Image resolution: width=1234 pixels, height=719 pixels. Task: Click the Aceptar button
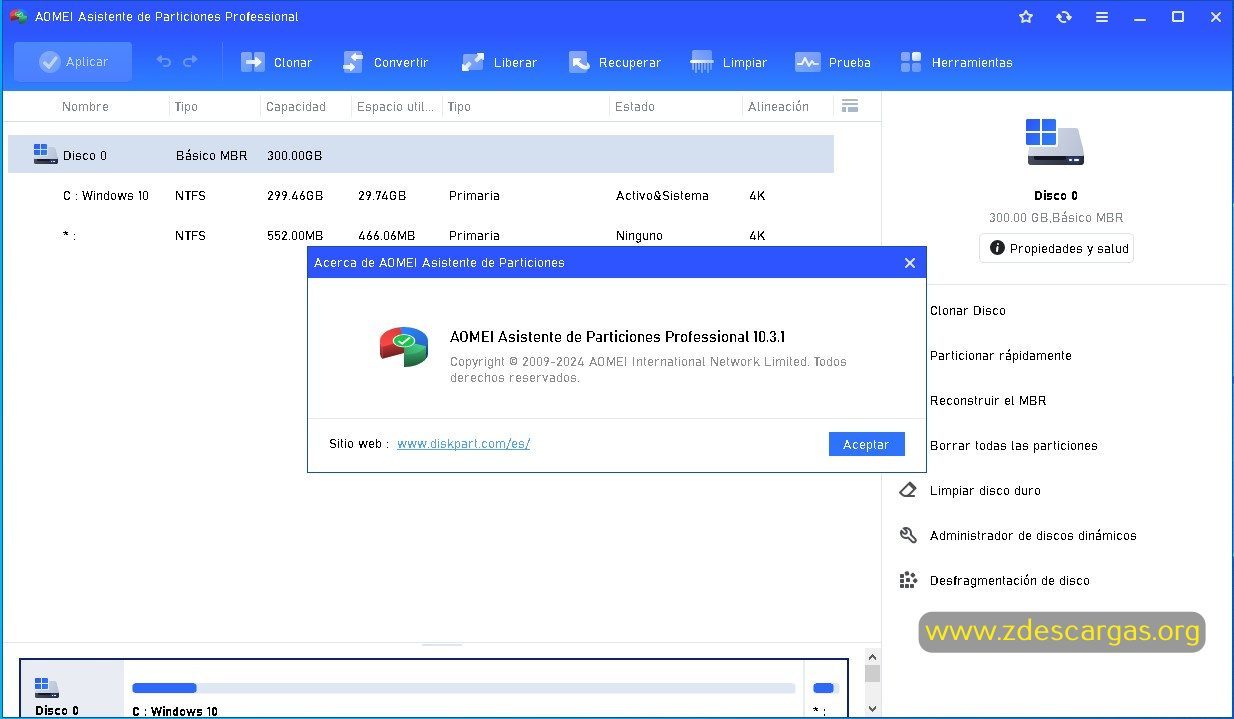click(x=866, y=444)
